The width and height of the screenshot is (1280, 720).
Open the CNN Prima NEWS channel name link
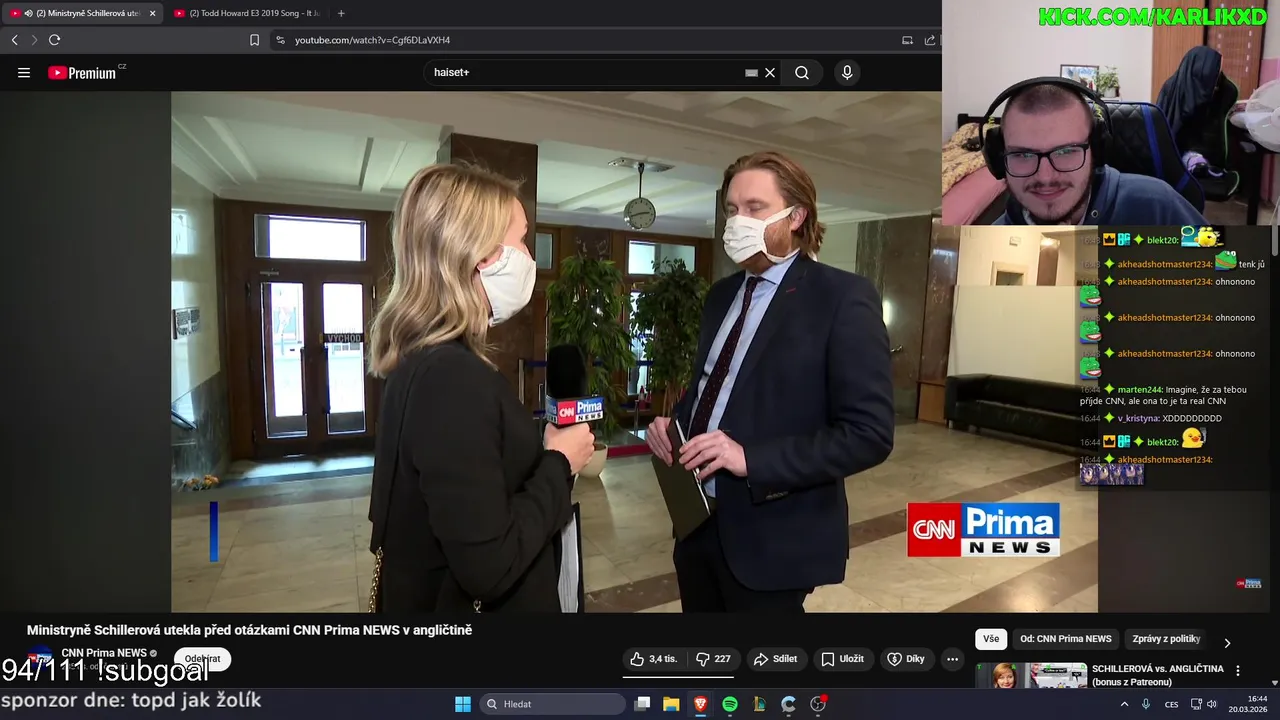tap(104, 653)
